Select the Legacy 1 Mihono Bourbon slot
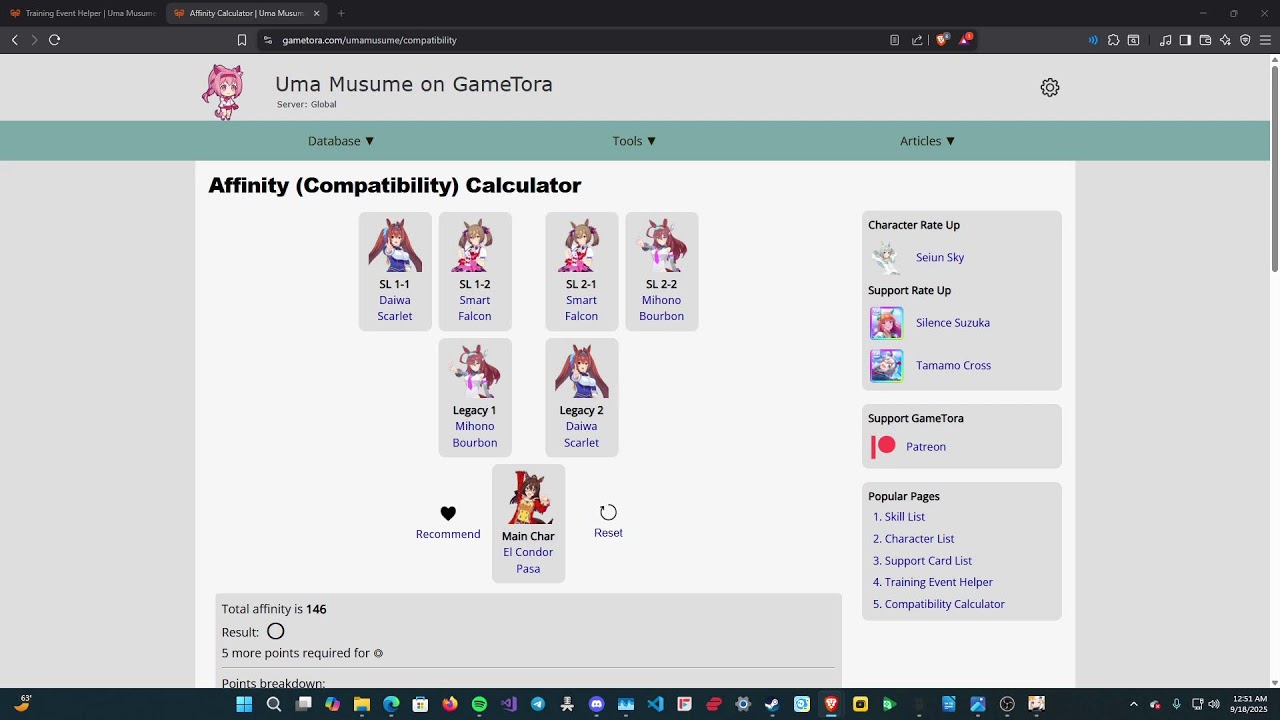This screenshot has height=720, width=1280. (475, 397)
